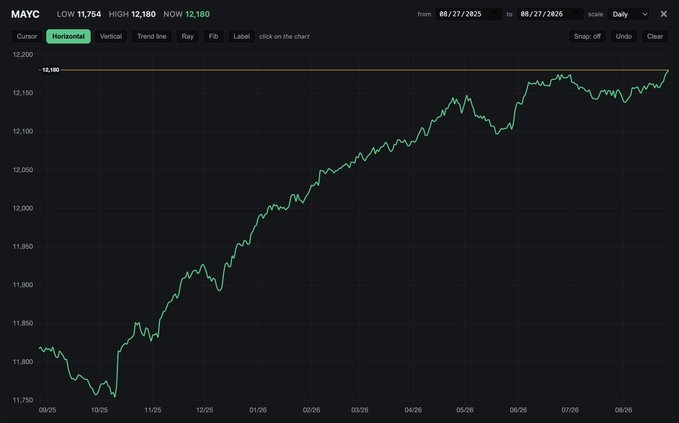This screenshot has height=423, width=679.
Task: Click the 02/26 x-axis label
Action: [x=311, y=410]
